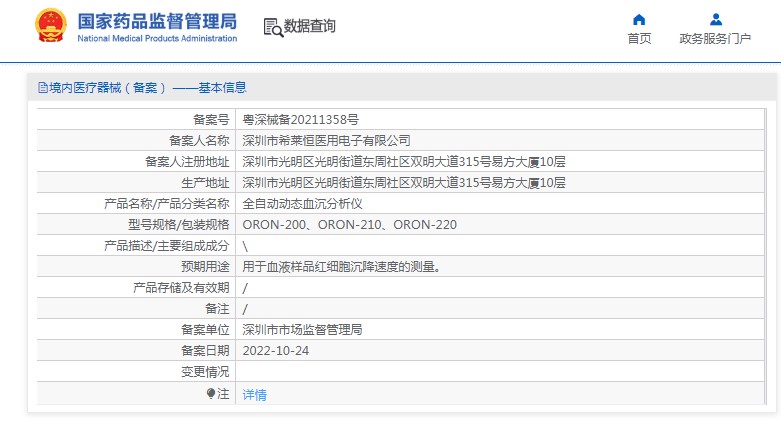Select models ORON-200、ORON-210、ORON-220
781x423 pixels.
tap(350, 225)
